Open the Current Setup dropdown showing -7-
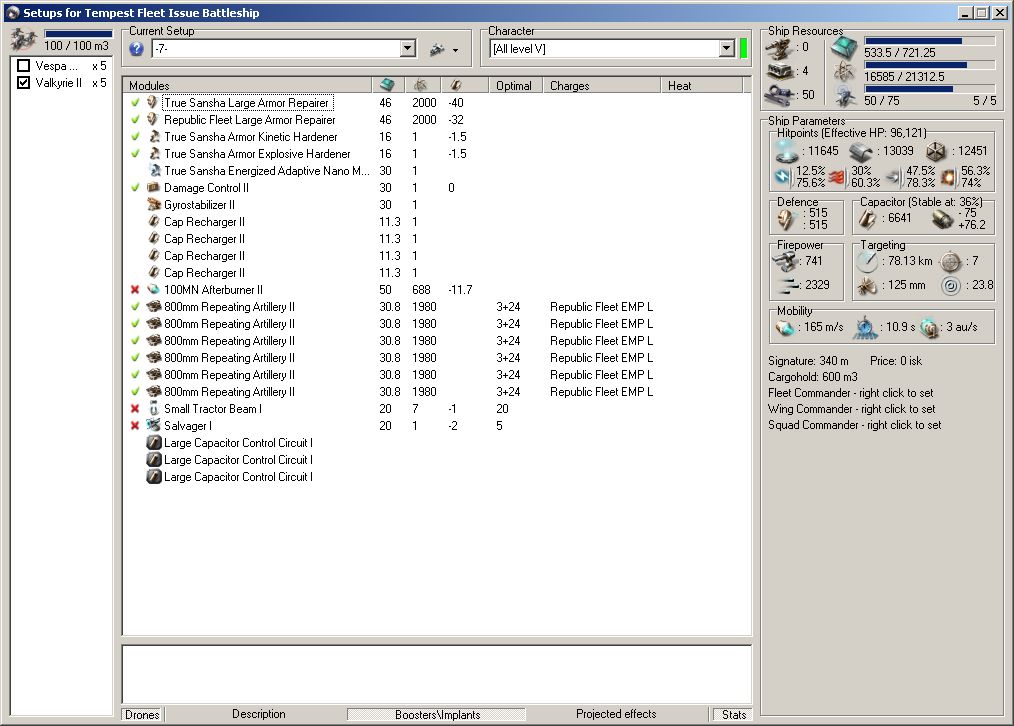The image size is (1014, 726). pos(407,48)
